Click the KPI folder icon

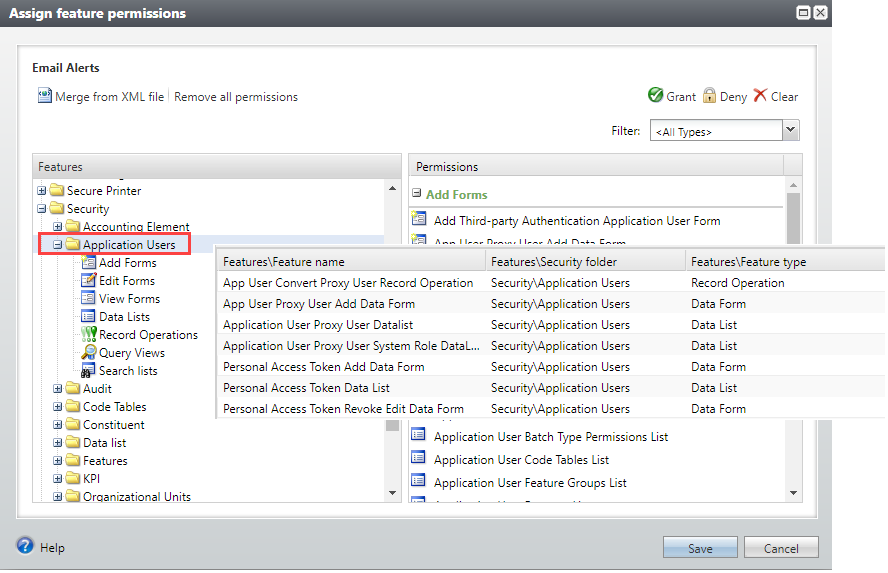(x=72, y=478)
